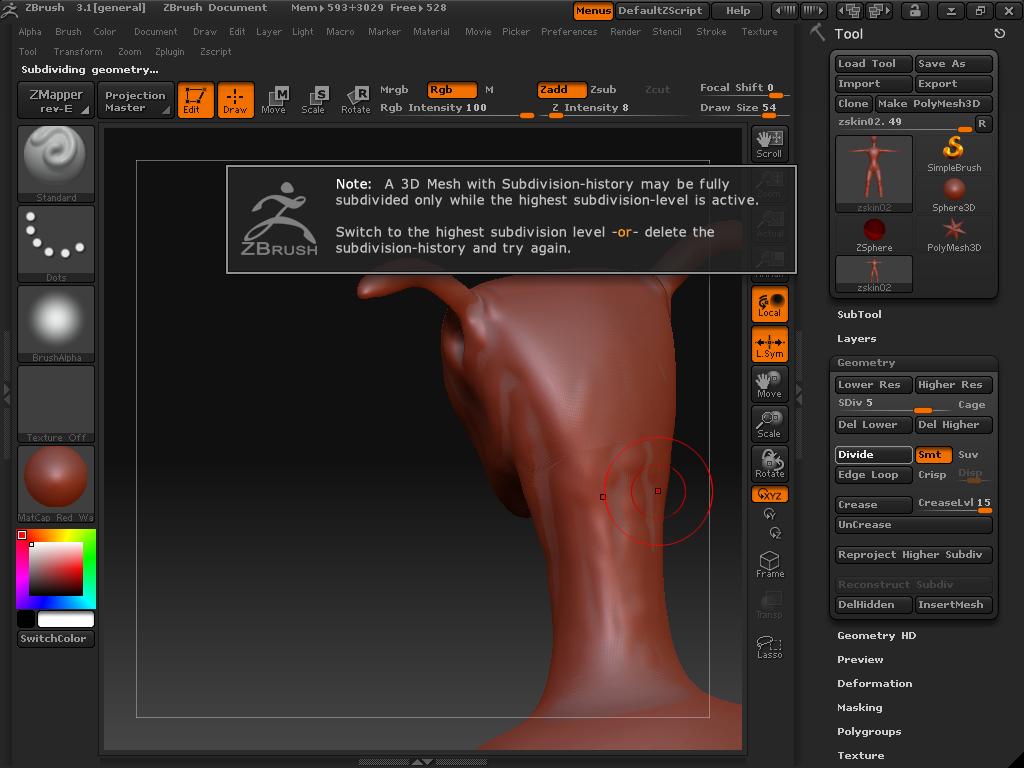Click the large zskin02 tool thumbnail
Screen dimensions: 1024x768
(874, 174)
